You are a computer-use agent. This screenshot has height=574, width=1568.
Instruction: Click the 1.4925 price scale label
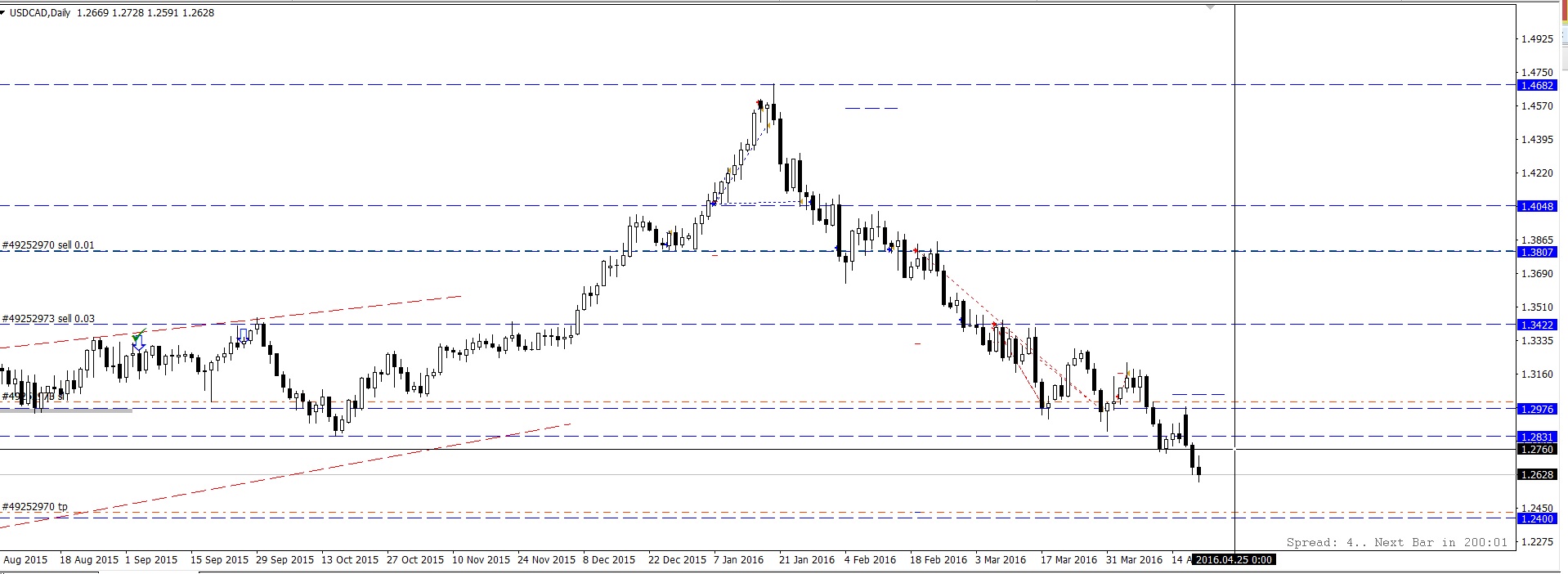[1537, 39]
